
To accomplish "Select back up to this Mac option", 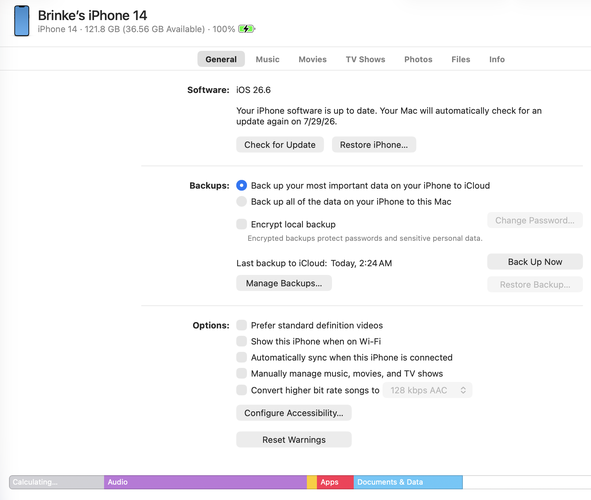I will click(x=242, y=202).
